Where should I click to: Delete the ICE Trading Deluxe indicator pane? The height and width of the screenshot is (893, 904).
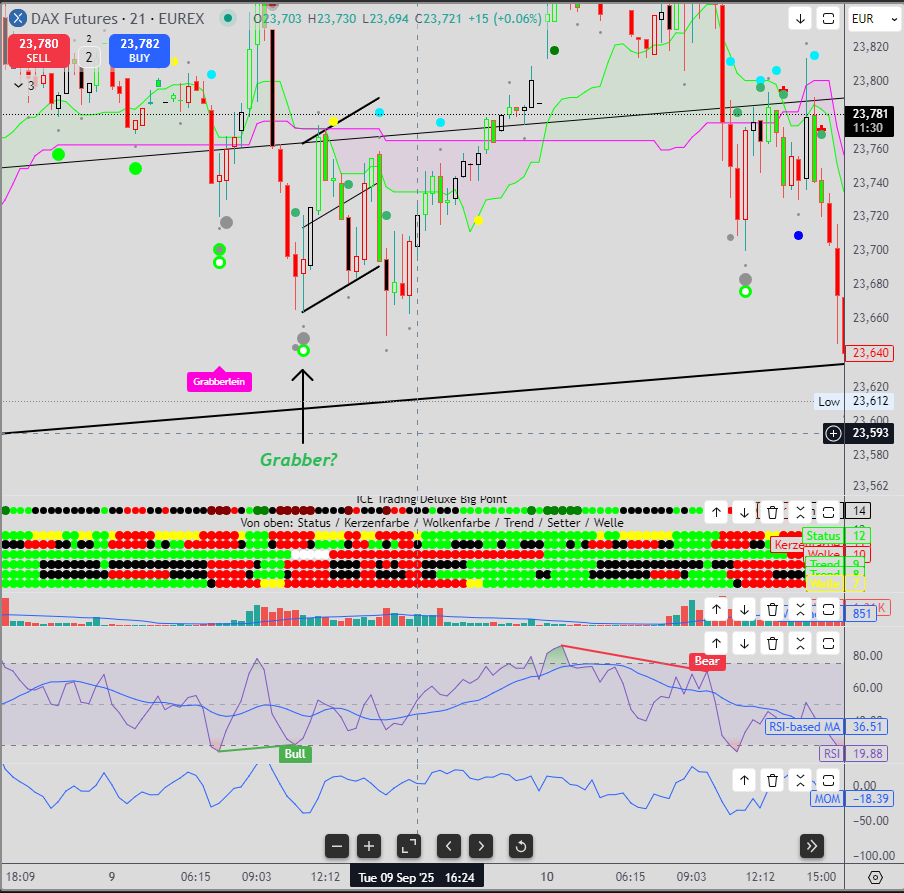(x=772, y=512)
